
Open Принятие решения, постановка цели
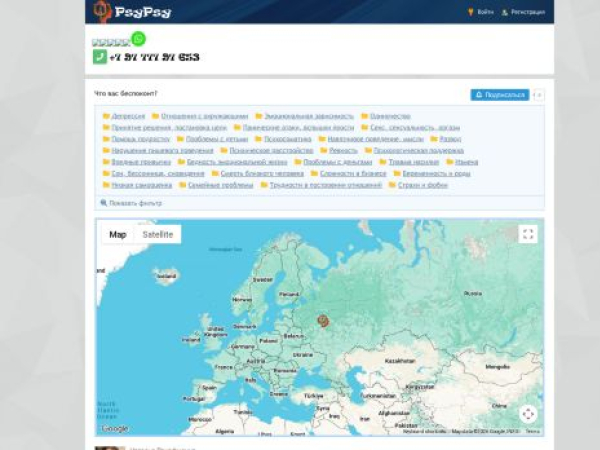pyautogui.click(x=169, y=127)
